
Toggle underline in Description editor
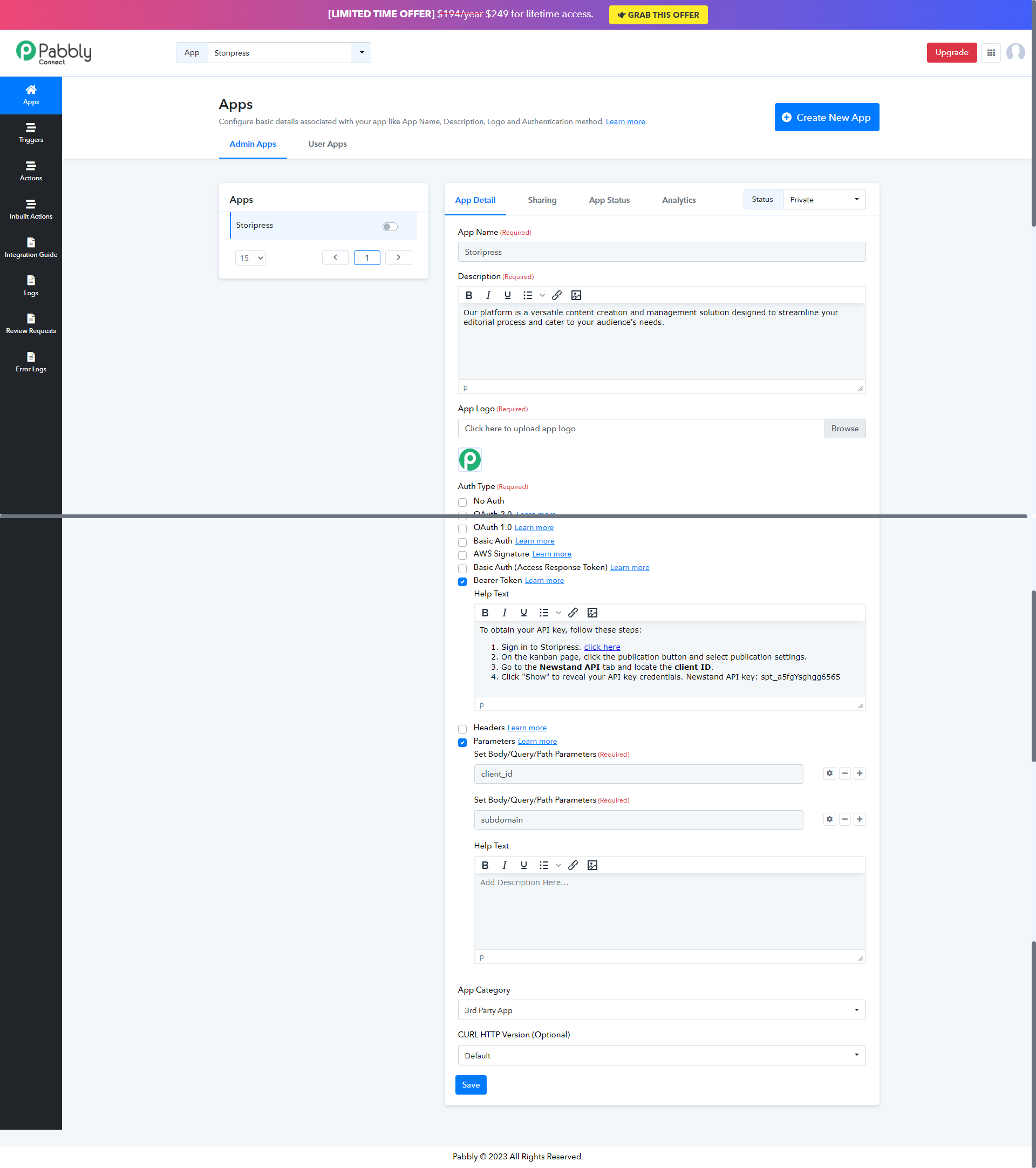tap(507, 295)
